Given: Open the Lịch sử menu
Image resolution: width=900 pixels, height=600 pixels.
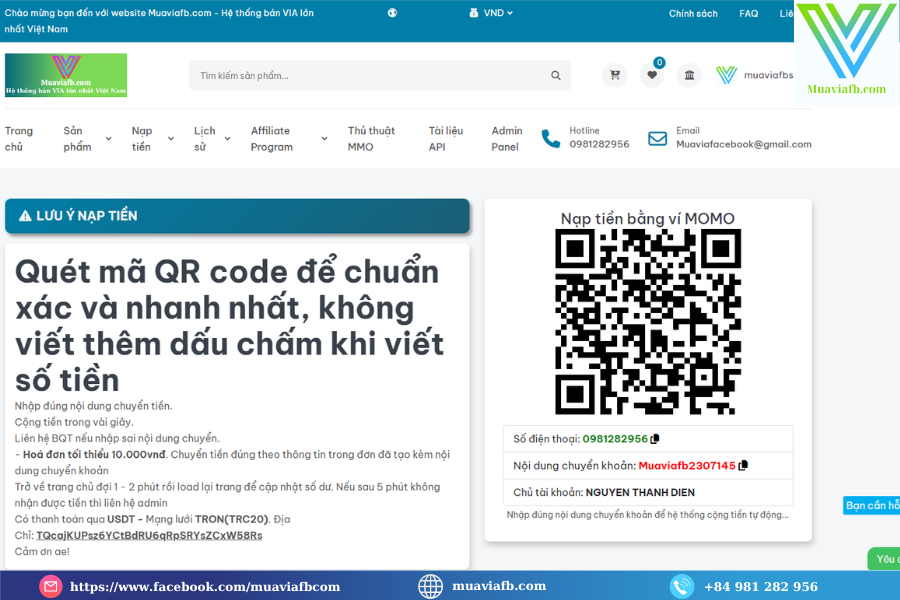Looking at the screenshot, I should [204, 139].
